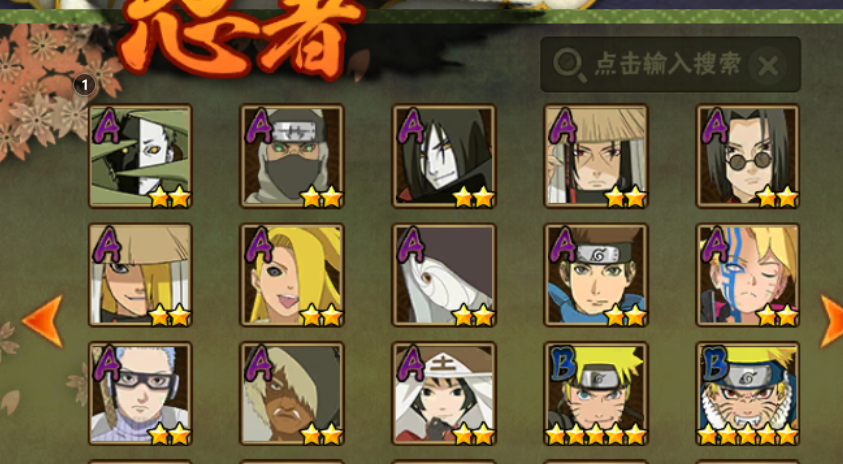Go to next ninja page arrow
Viewport: 843px width, 464px height.
(831, 320)
